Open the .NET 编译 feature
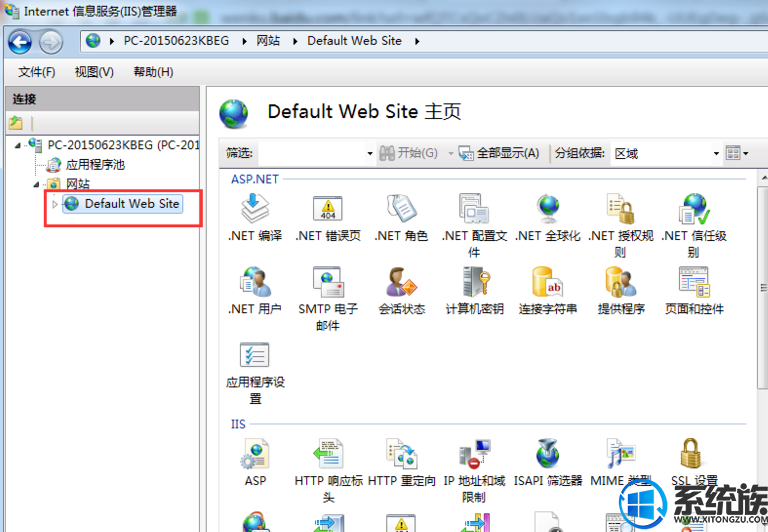 click(255, 218)
